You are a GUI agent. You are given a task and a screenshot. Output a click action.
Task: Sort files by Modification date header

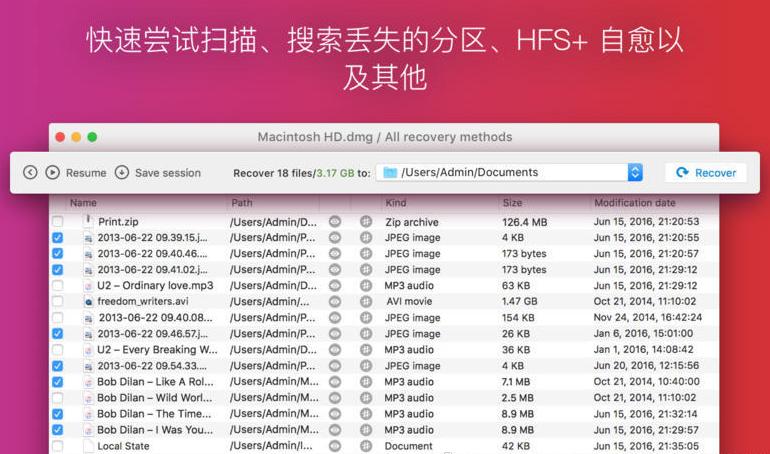pos(634,203)
